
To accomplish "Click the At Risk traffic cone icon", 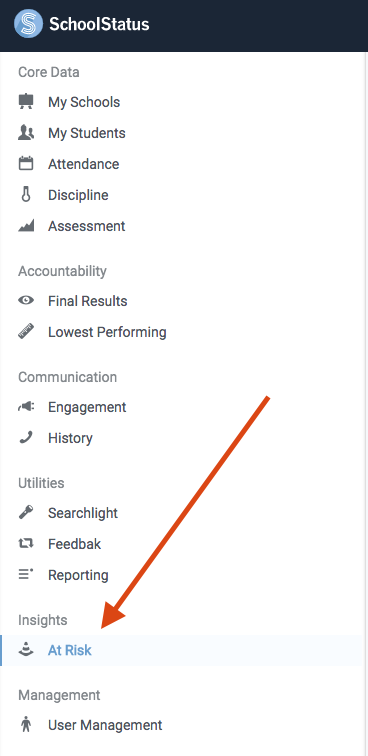I will 26,650.
